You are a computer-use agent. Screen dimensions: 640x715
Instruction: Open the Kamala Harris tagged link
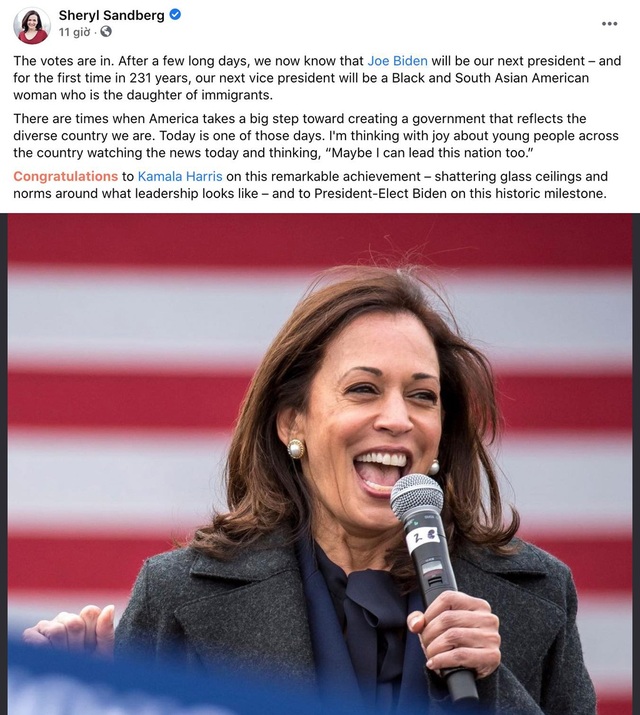(180, 176)
